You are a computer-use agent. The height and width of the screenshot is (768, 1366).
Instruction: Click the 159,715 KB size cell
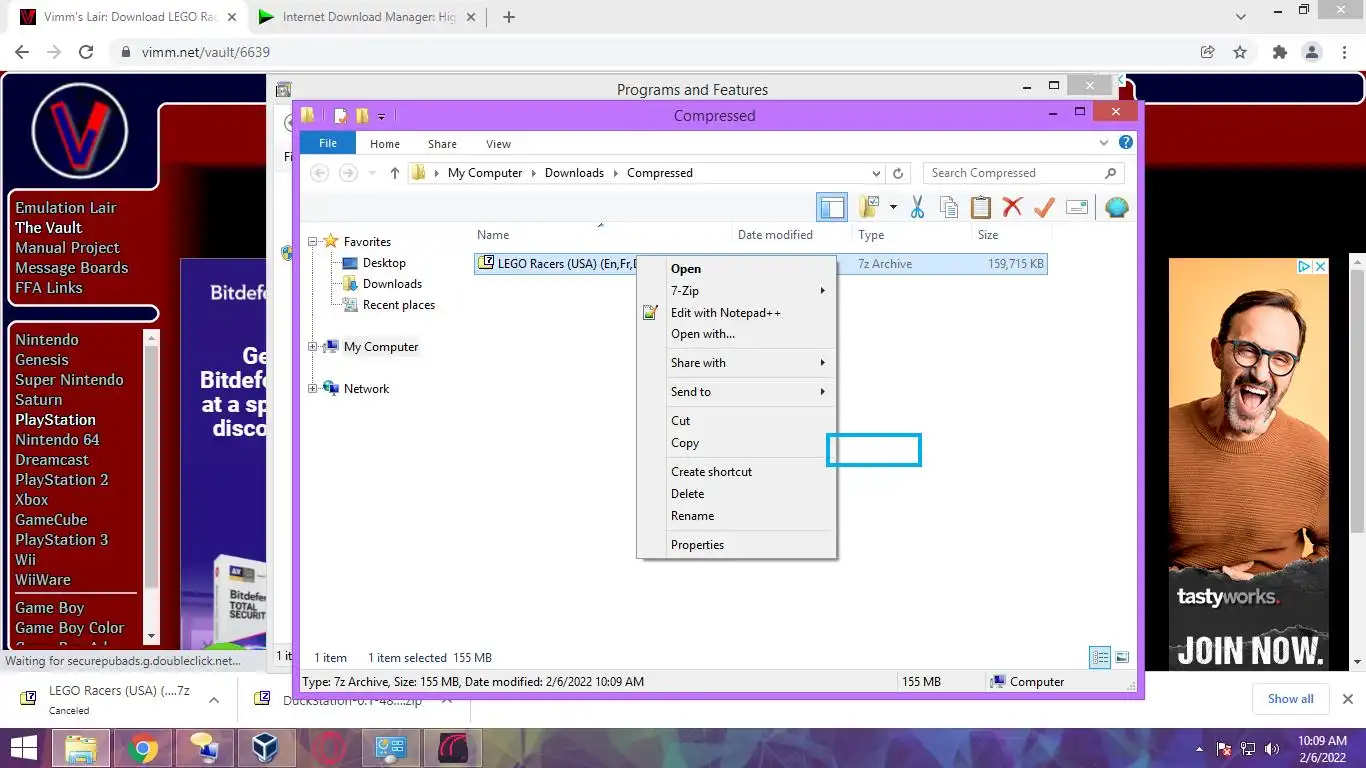pos(1015,264)
